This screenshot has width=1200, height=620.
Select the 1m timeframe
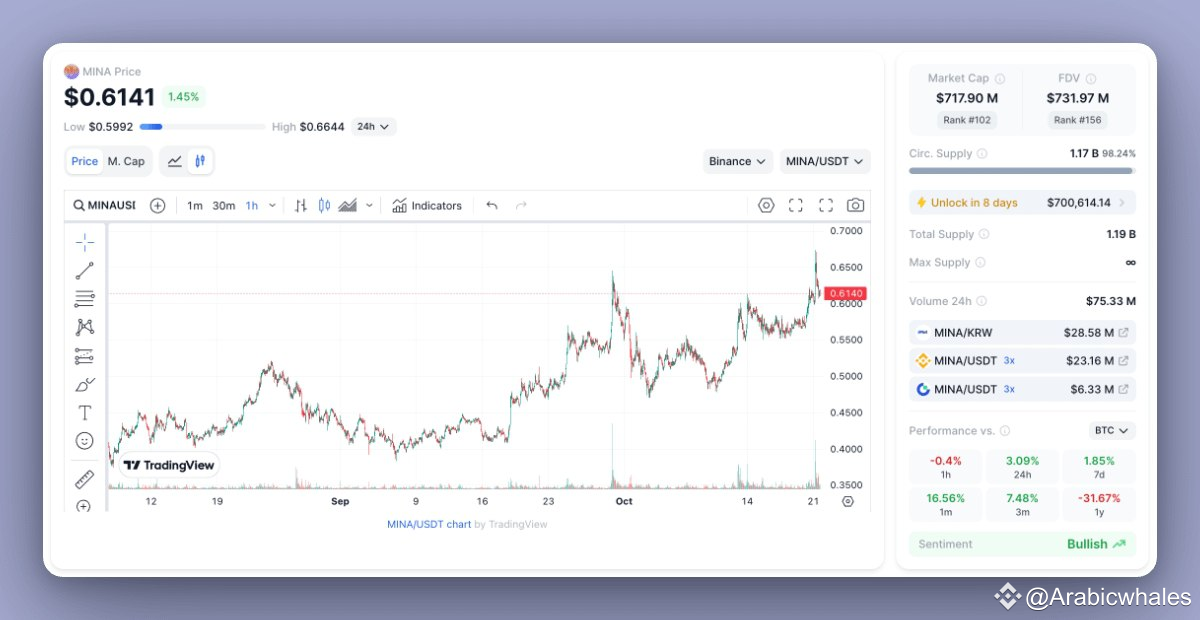195,205
